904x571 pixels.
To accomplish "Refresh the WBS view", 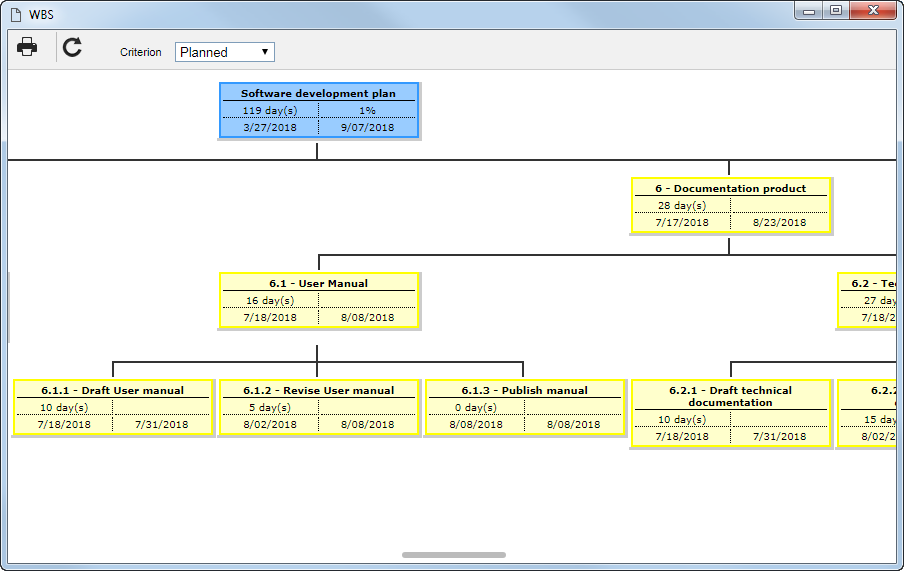I will pyautogui.click(x=72, y=47).
